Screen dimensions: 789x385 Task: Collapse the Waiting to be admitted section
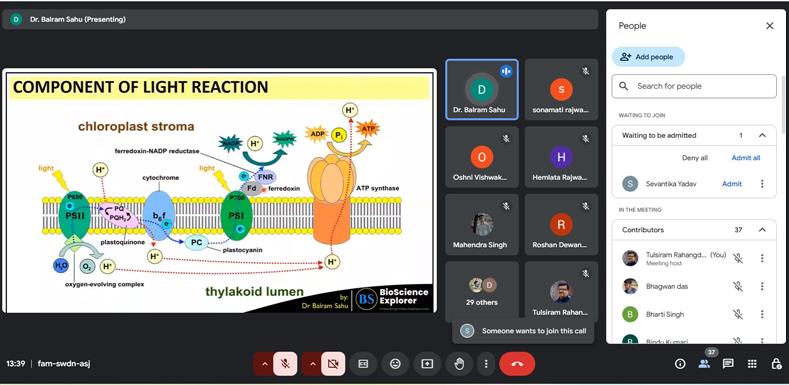(762, 135)
